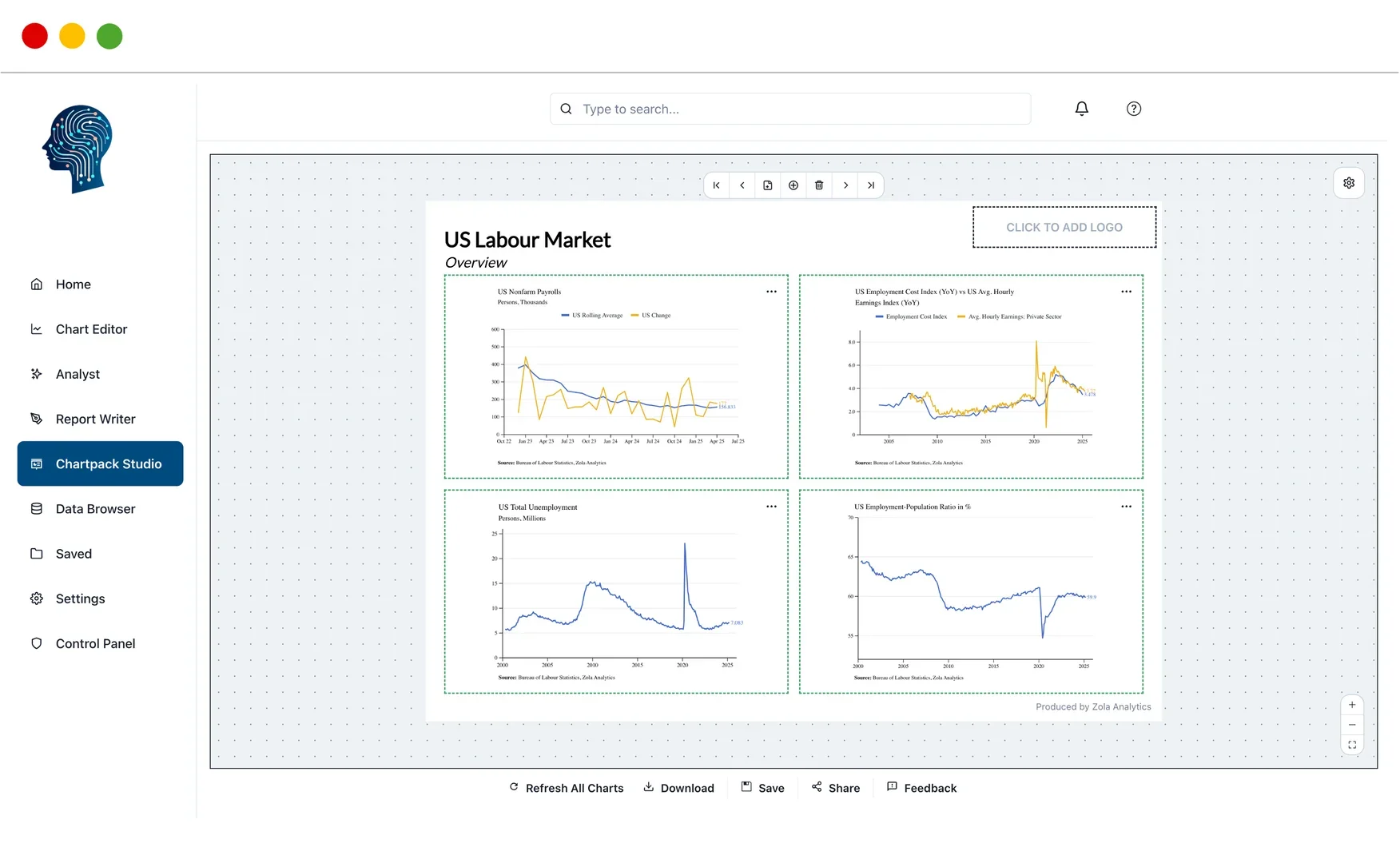The width and height of the screenshot is (1400, 863).
Task: Click Refresh All Charts
Action: 566,788
